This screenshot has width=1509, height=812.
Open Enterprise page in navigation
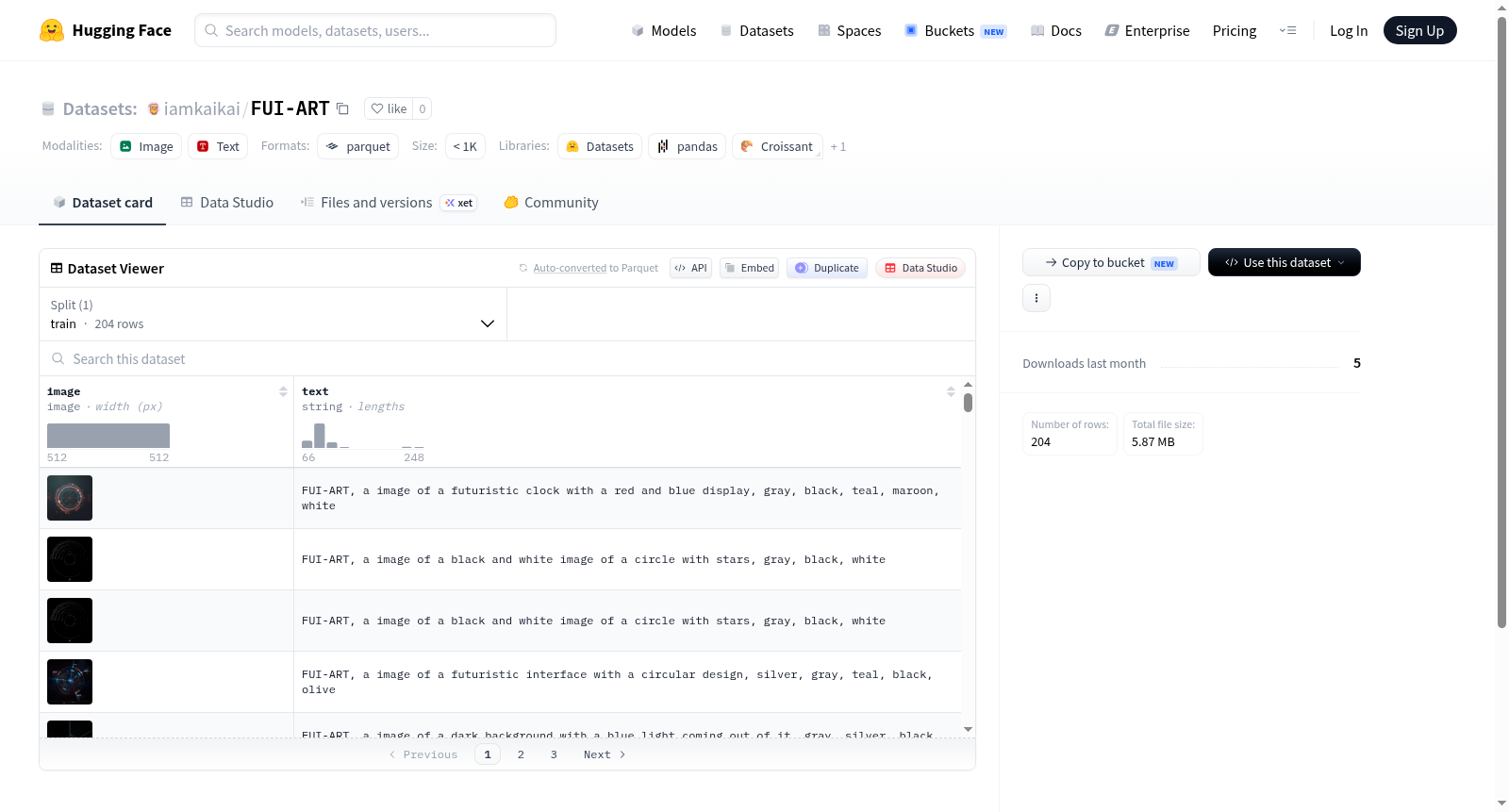pyautogui.click(x=1147, y=30)
